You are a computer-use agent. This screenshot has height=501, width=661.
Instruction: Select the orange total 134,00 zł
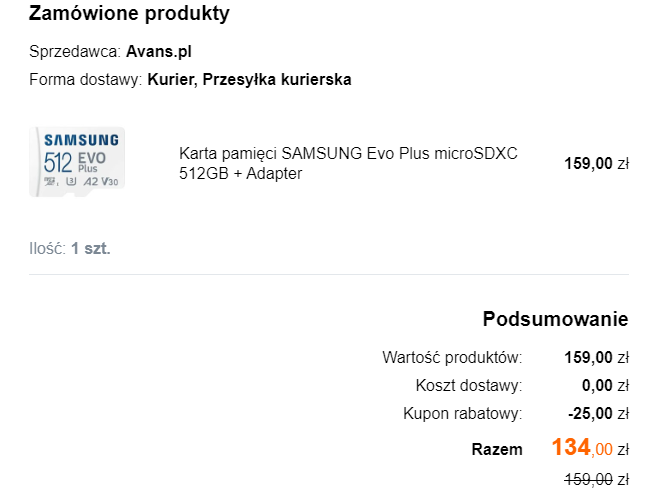590,447
